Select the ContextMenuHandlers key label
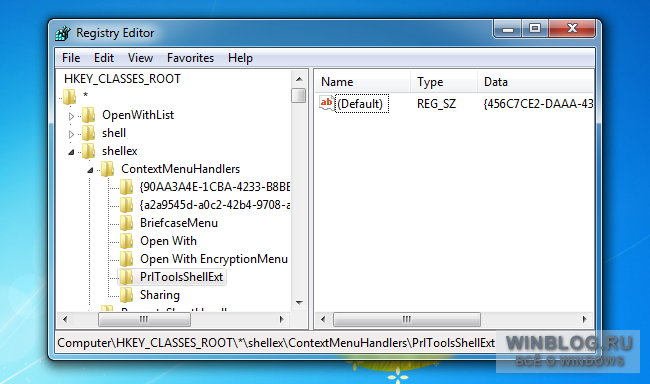Viewport: 650px width, 384px height. point(180,169)
